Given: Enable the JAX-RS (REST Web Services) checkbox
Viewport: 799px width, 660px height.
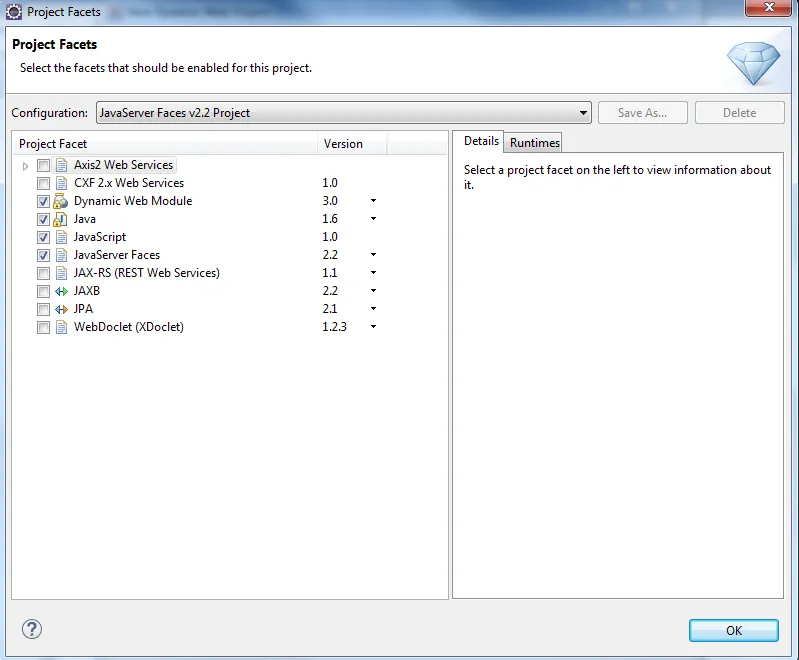Looking at the screenshot, I should coord(43,273).
